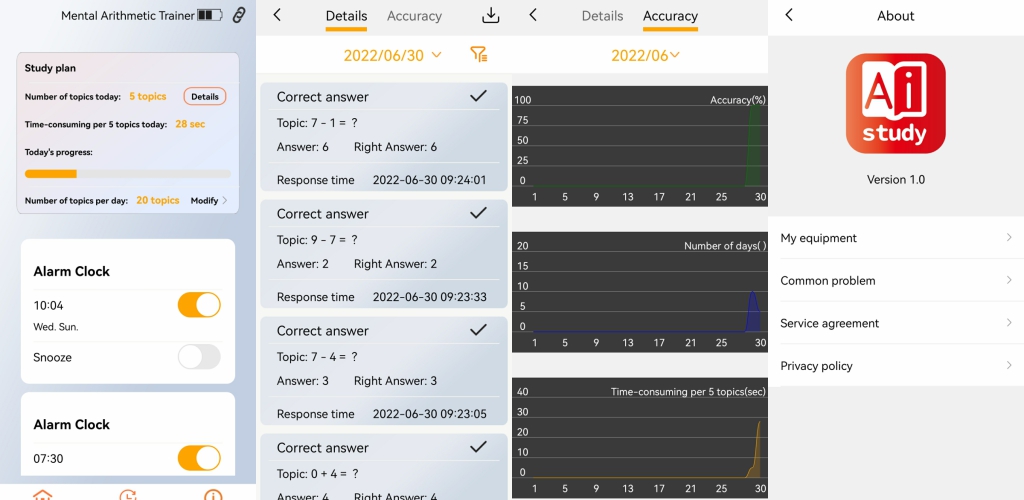Tap today's progress bar
Image resolution: width=1024 pixels, height=500 pixels.
[x=127, y=174]
